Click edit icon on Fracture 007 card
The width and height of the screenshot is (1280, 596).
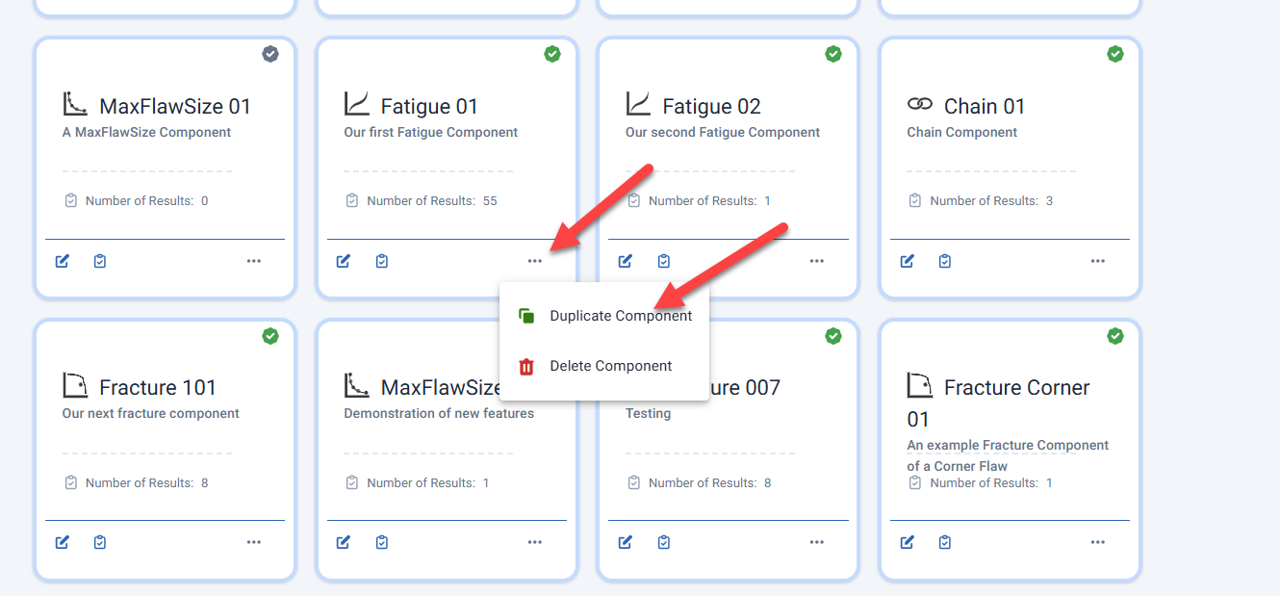(625, 542)
